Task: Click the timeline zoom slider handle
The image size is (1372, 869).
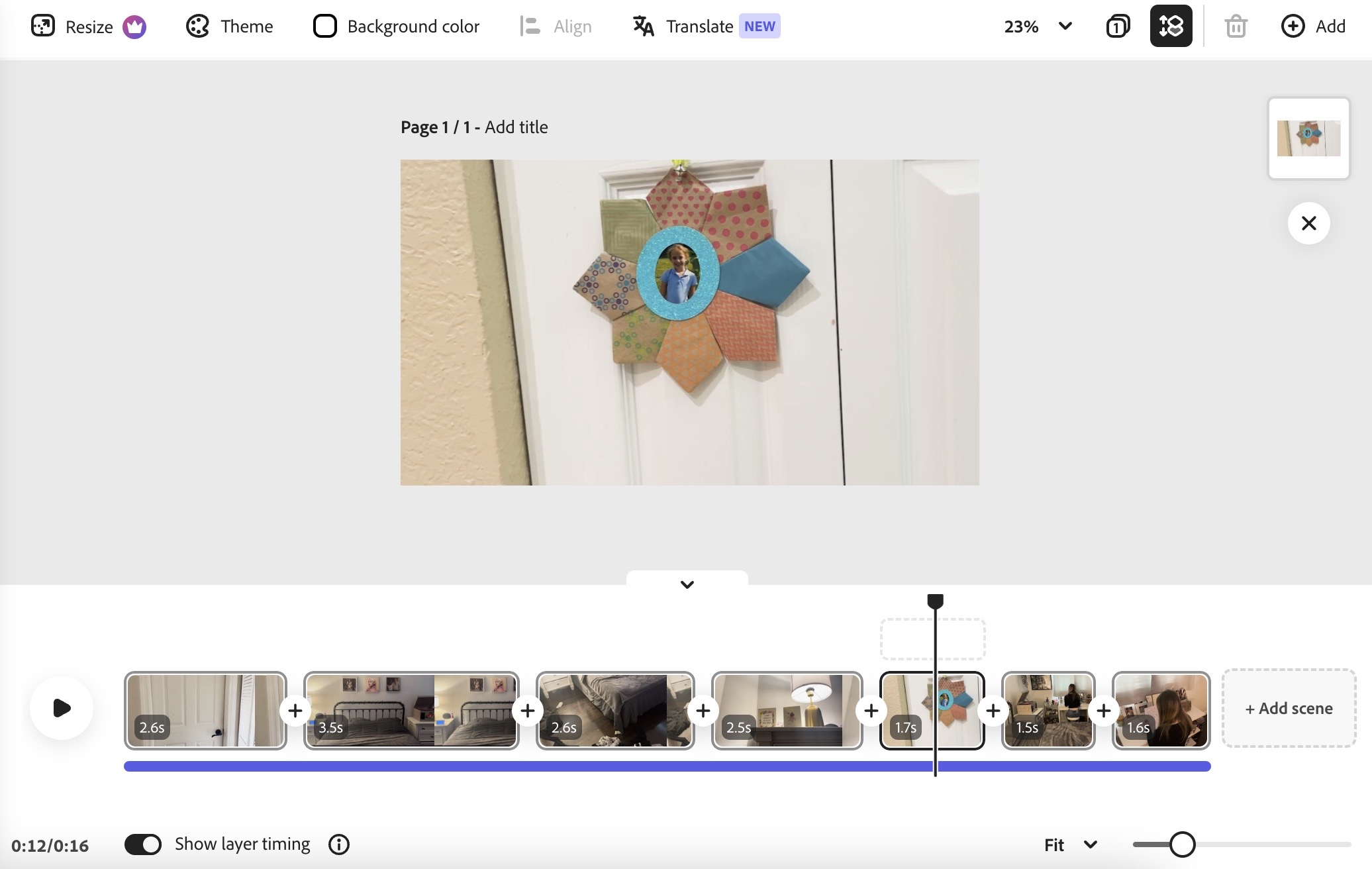Action: coord(1182,844)
